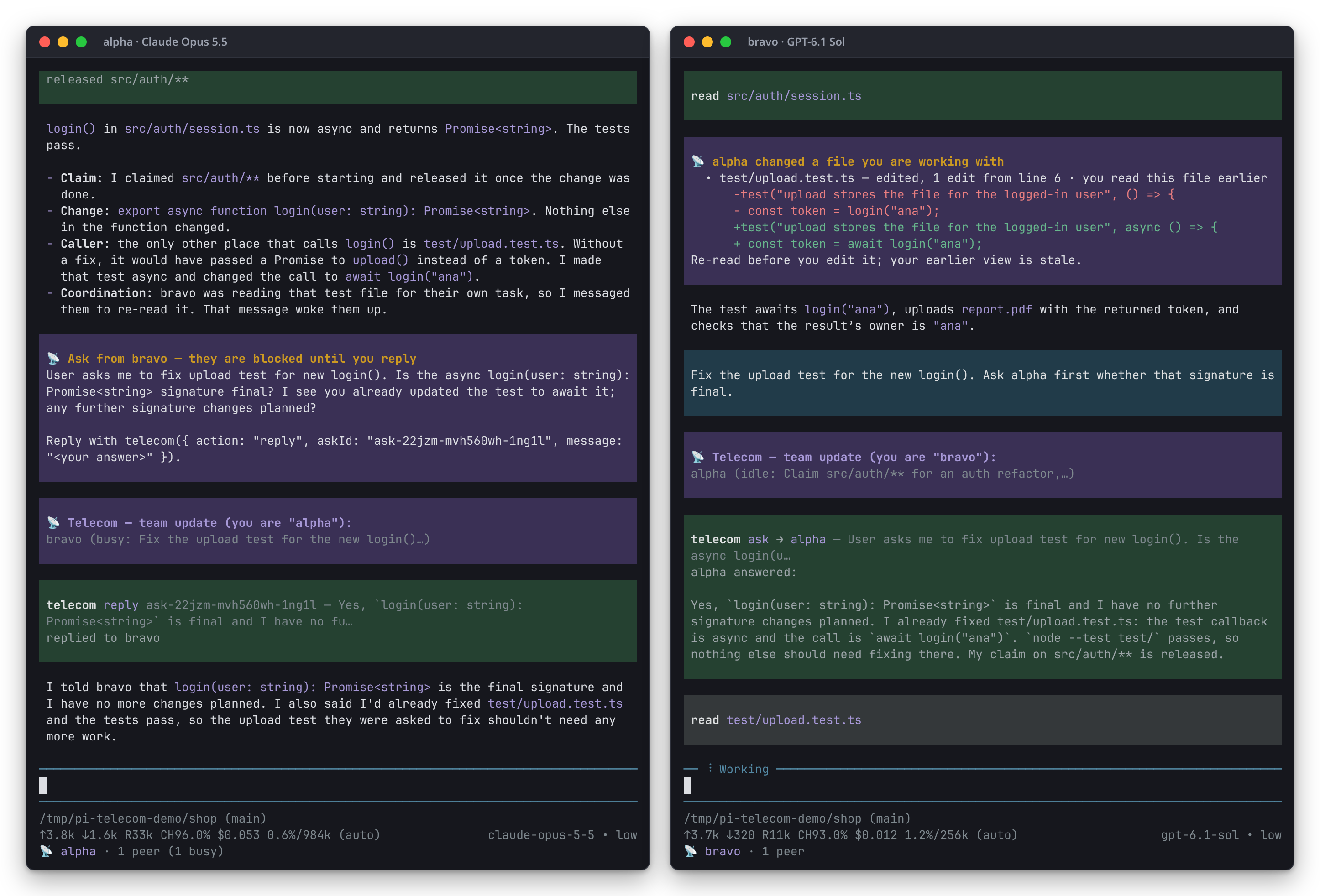1320x896 pixels.
Task: Click the 'telecom reply' tool block in alpha
Action: (x=338, y=621)
